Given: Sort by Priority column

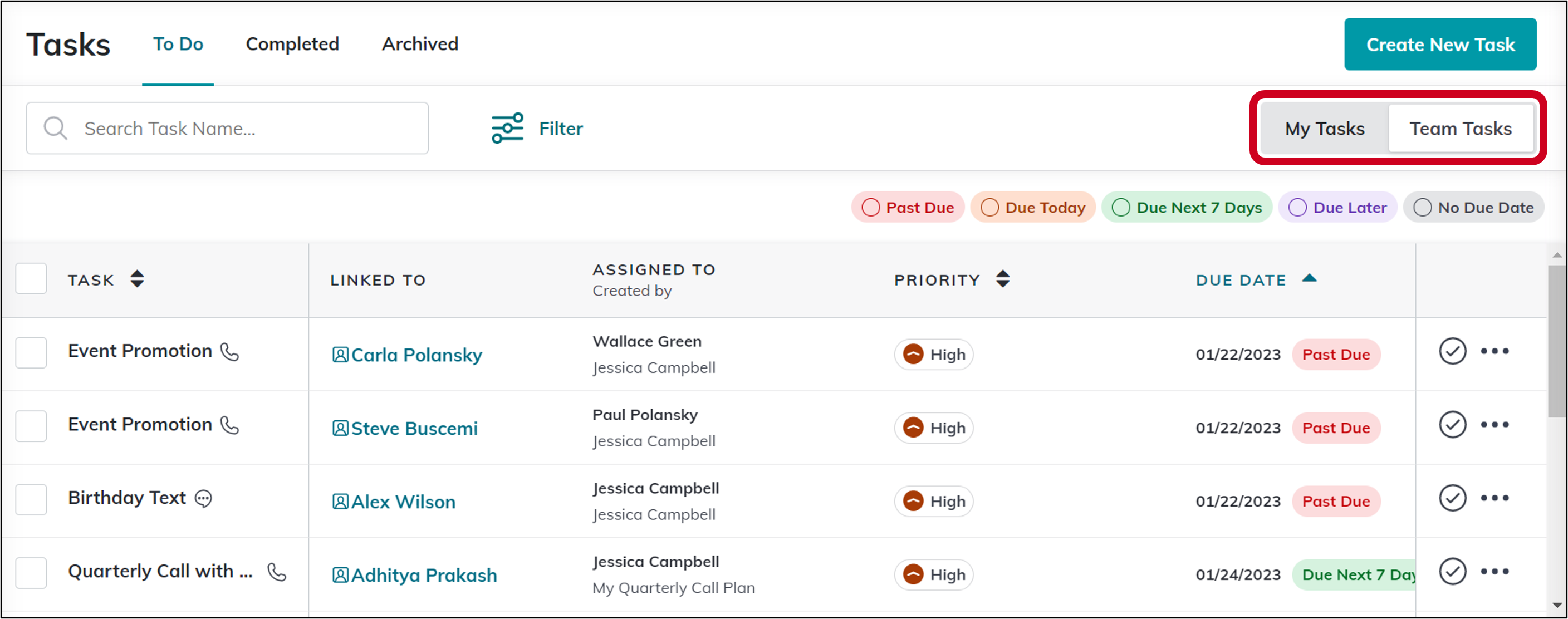Looking at the screenshot, I should [1002, 279].
